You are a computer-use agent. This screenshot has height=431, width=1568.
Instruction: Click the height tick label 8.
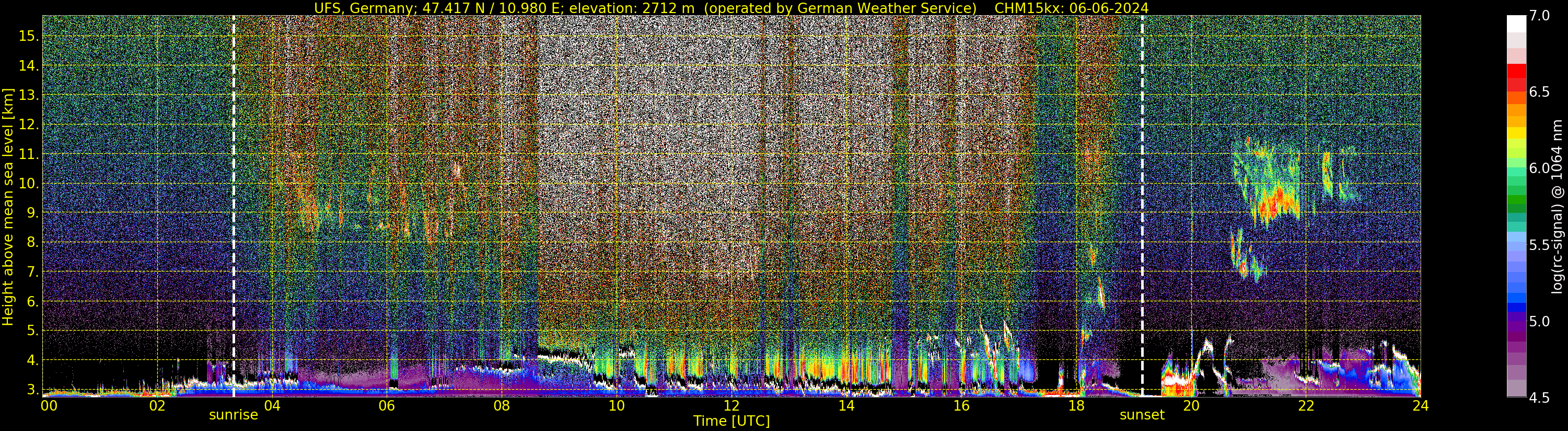coord(32,243)
